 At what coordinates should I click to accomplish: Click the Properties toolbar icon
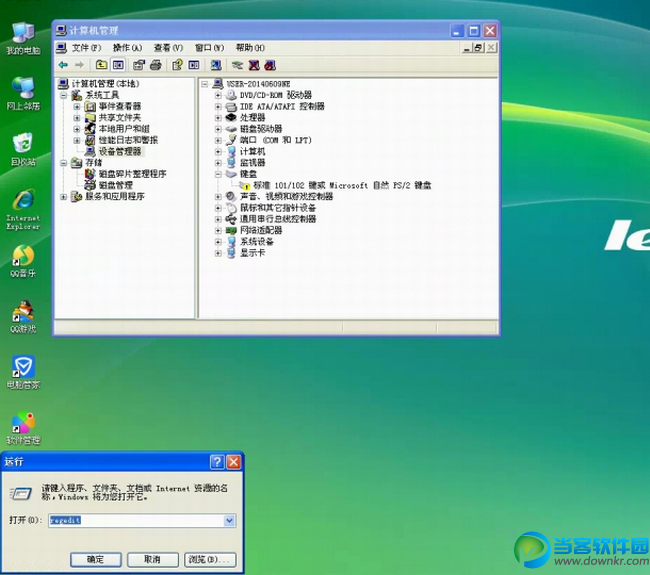(138, 65)
